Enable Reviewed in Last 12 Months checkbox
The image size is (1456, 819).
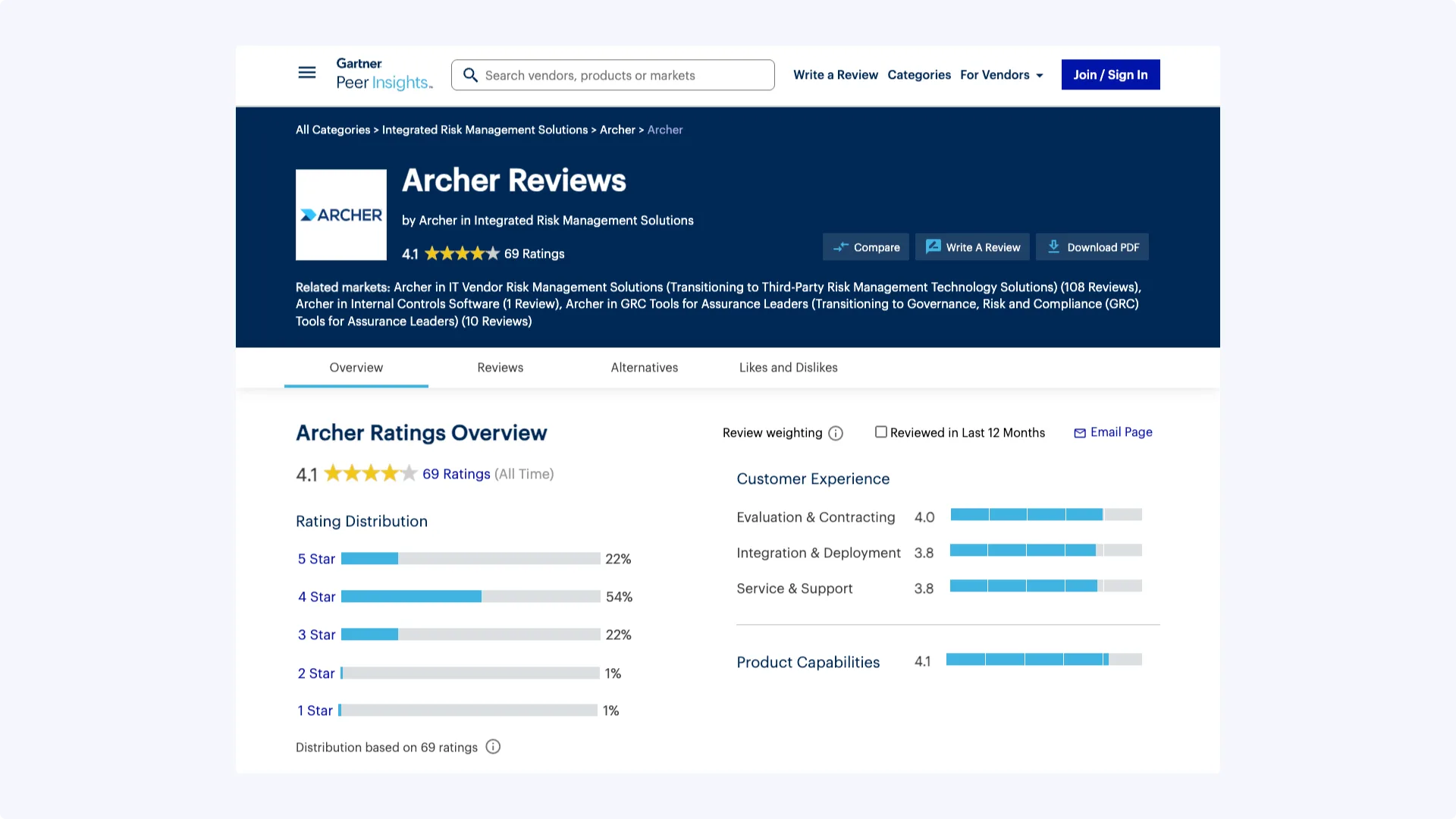click(x=880, y=432)
